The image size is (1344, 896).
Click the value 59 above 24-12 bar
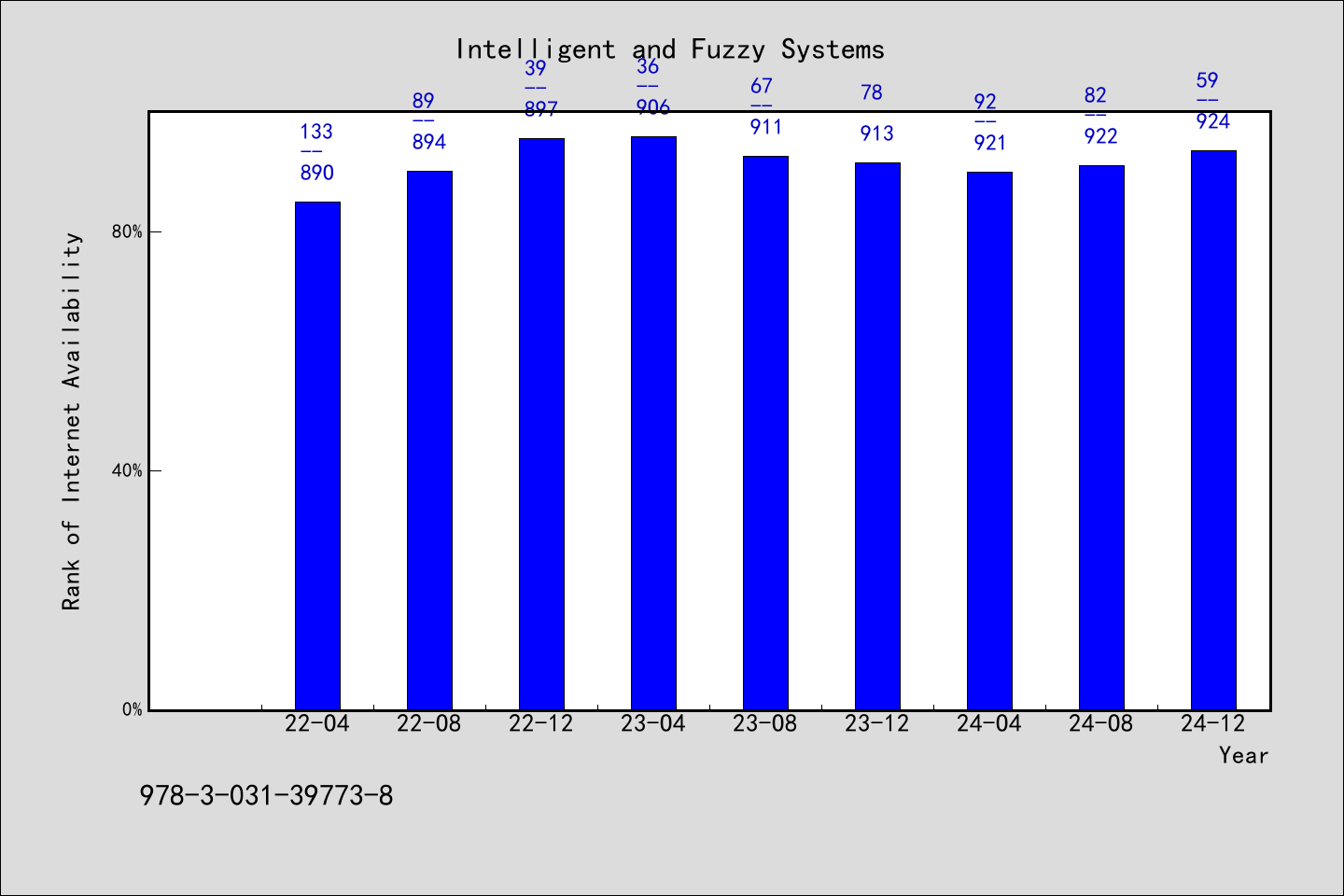click(1208, 80)
